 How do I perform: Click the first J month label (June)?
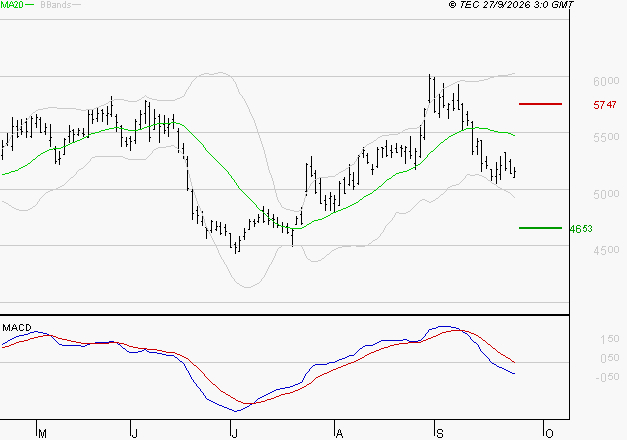[x=134, y=434]
